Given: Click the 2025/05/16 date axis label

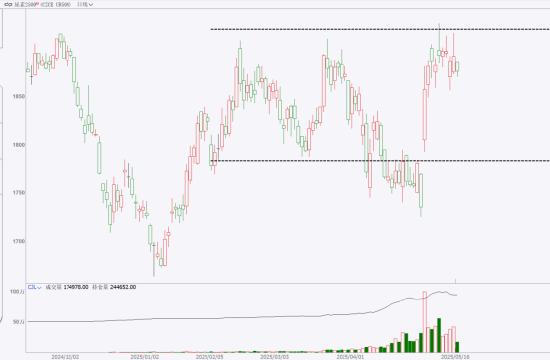Looking at the screenshot, I should 455,356.
